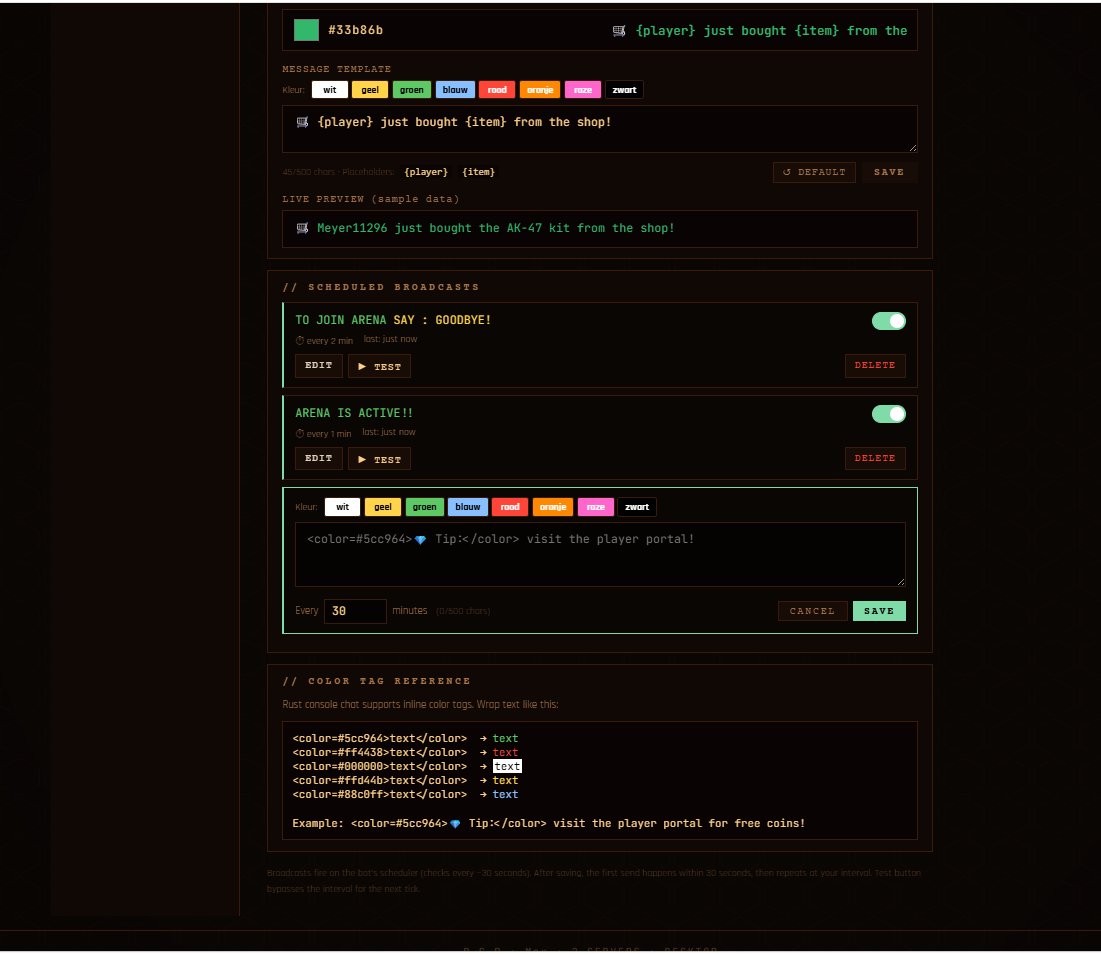
Task: Select 'groen' color in message template
Action: tap(411, 90)
